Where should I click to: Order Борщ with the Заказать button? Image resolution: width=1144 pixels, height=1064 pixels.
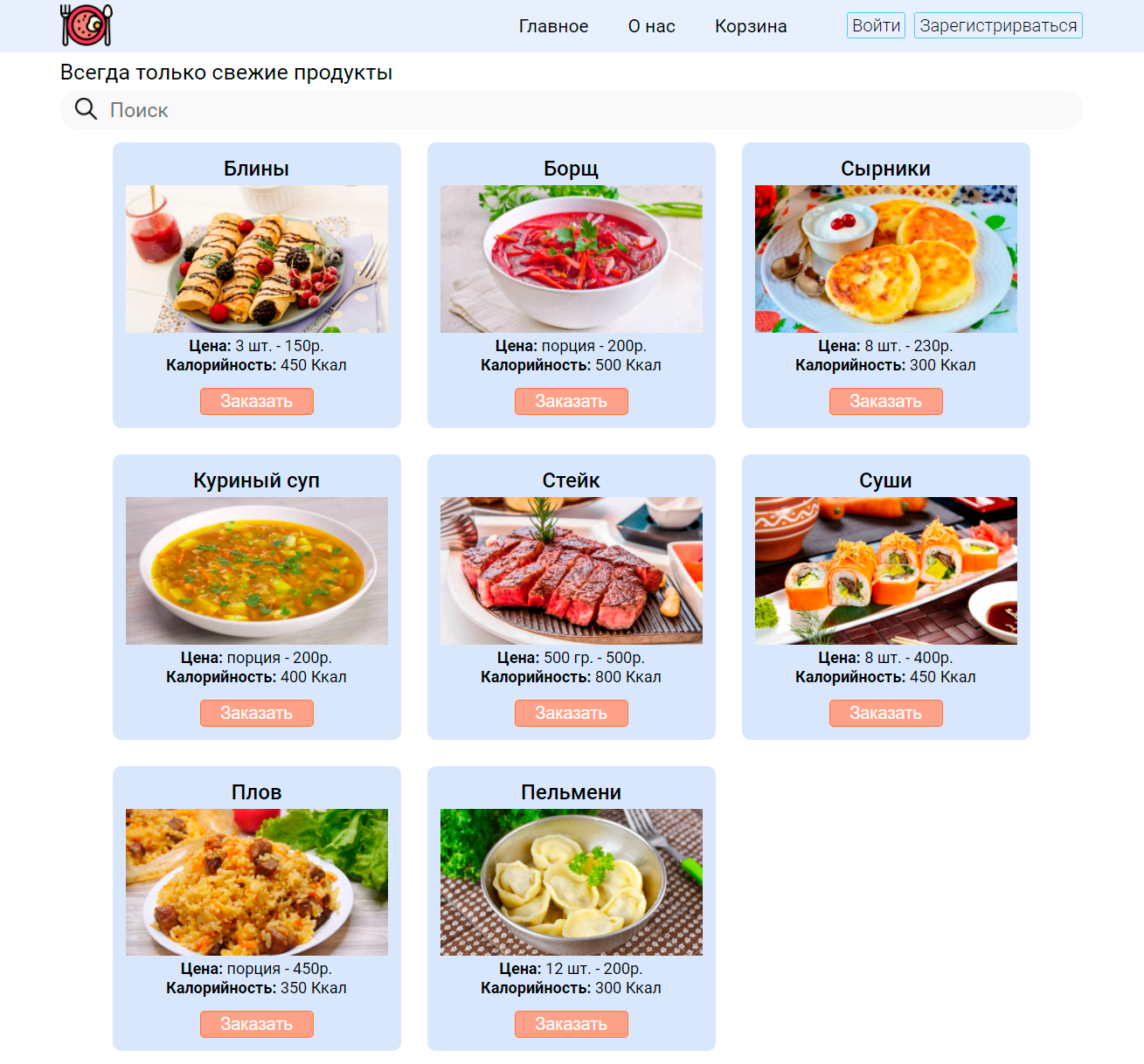572,401
